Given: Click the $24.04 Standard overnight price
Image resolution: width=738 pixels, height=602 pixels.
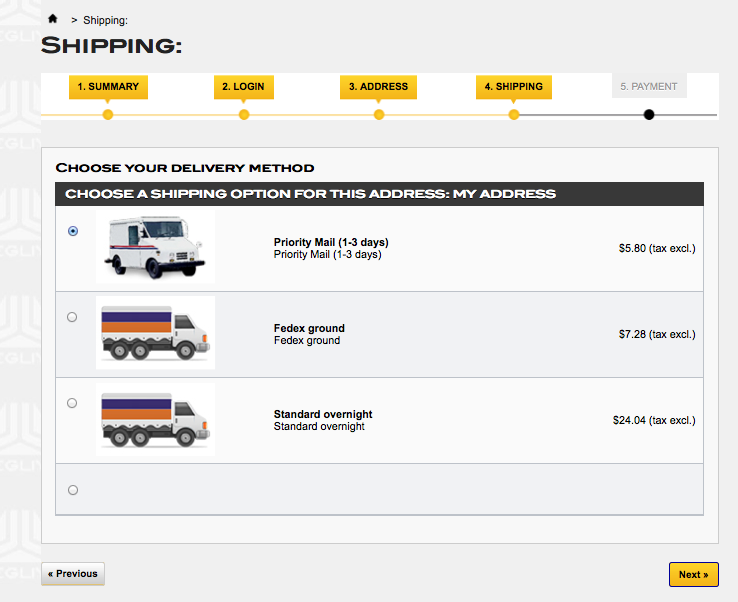Looking at the screenshot, I should [x=653, y=421].
